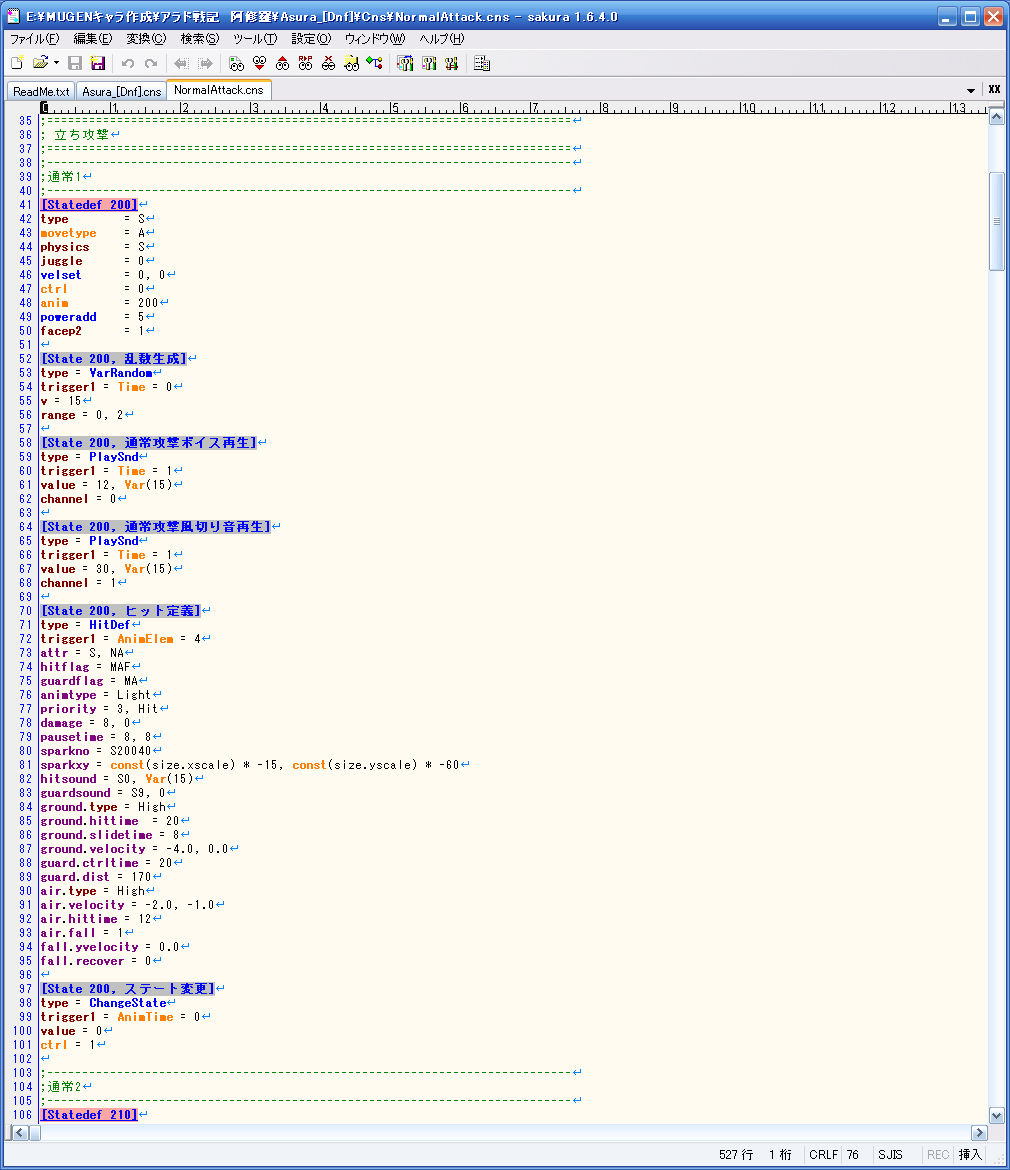
Task: Find previous match with up-arrow binoculars
Action: tap(282, 63)
